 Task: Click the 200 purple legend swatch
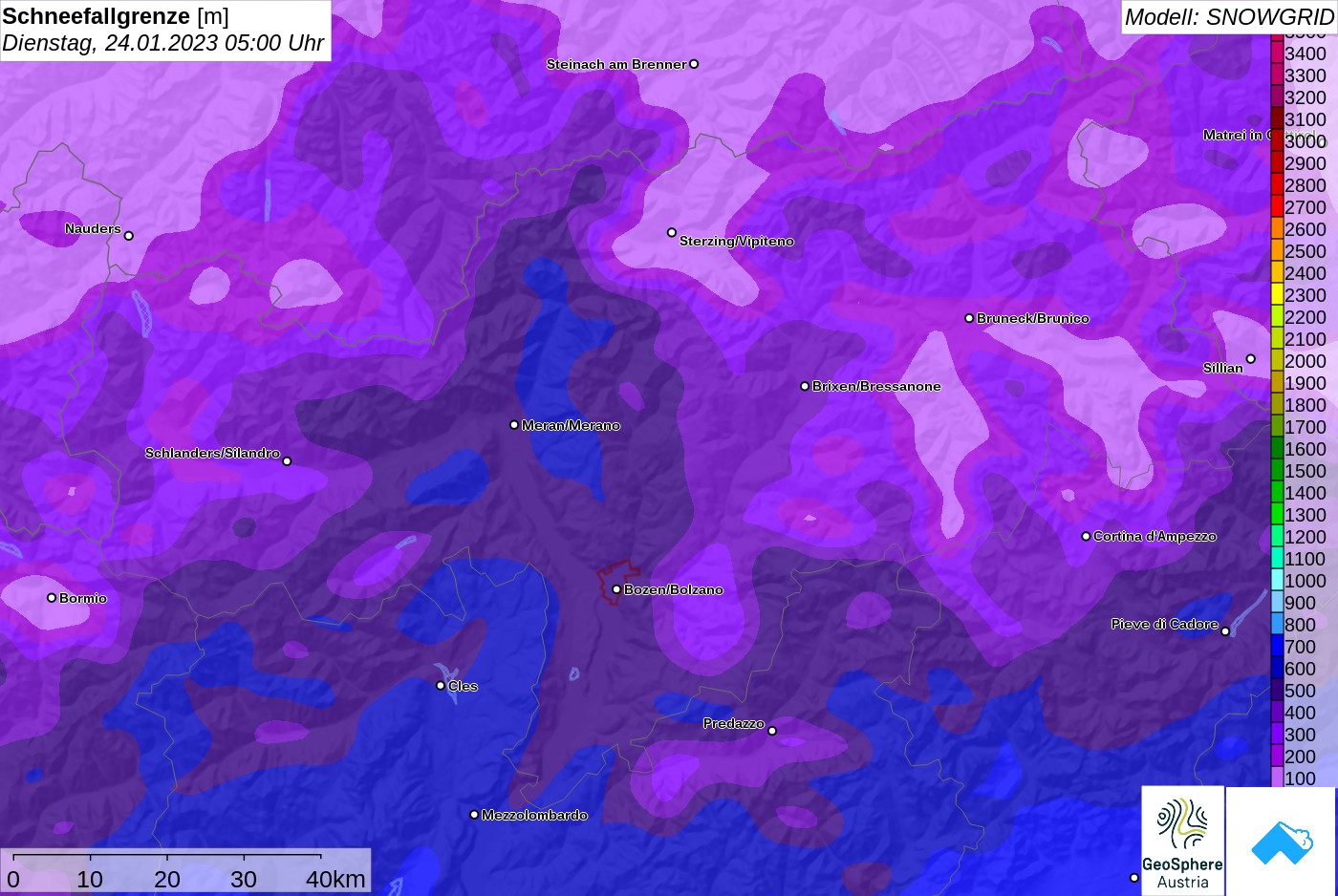[x=1277, y=756]
